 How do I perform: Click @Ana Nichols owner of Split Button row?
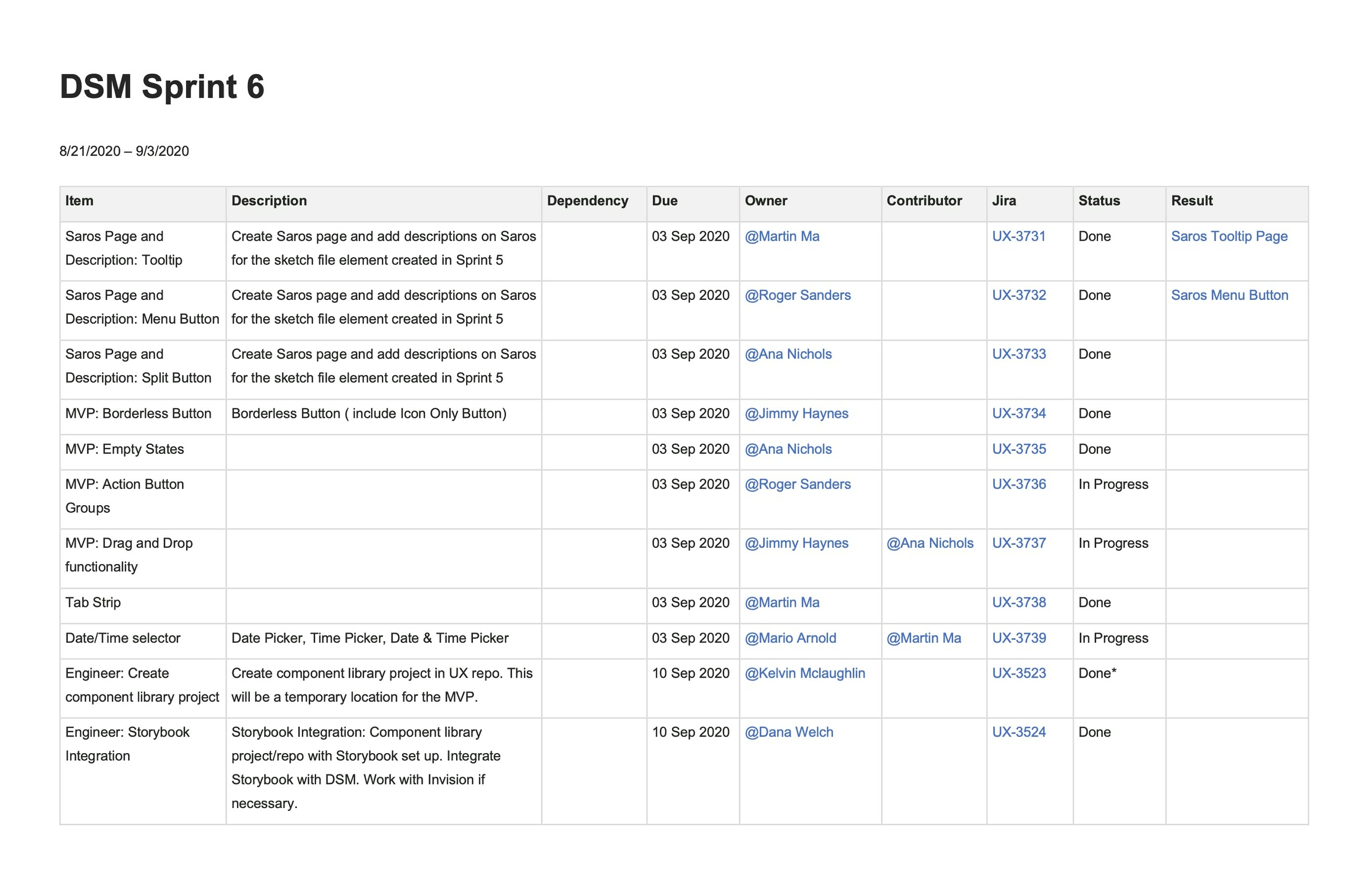[788, 354]
